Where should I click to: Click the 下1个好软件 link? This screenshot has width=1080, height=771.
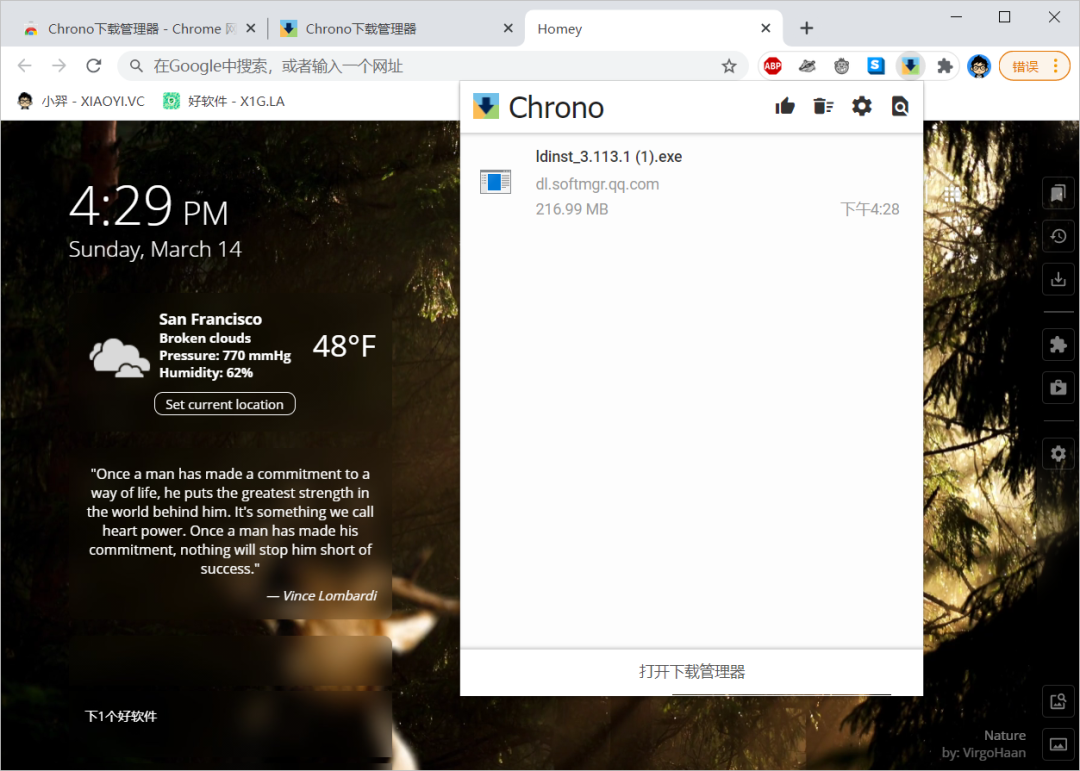(x=121, y=717)
